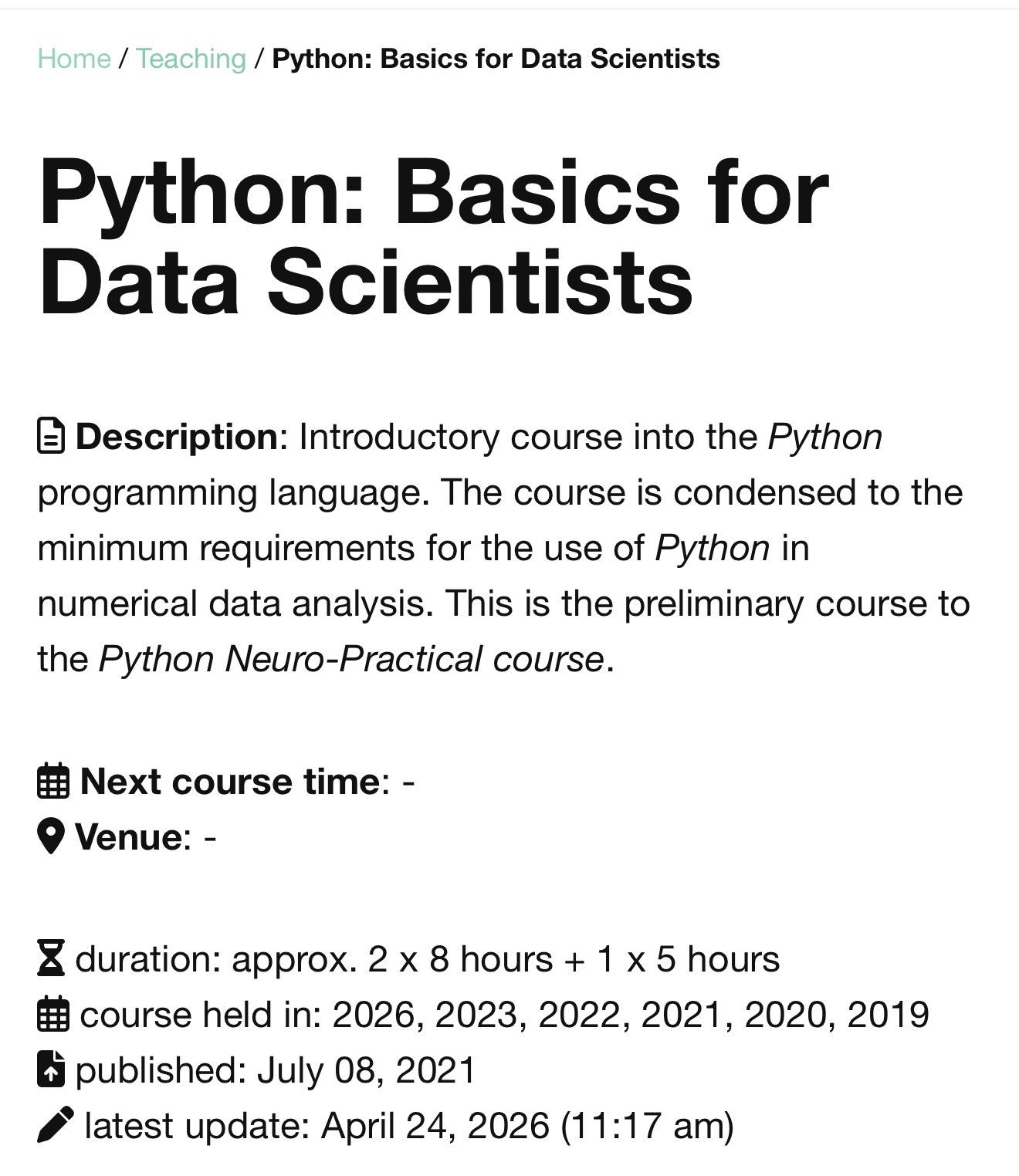
Task: Click the document icon beside Description
Action: (x=51, y=436)
